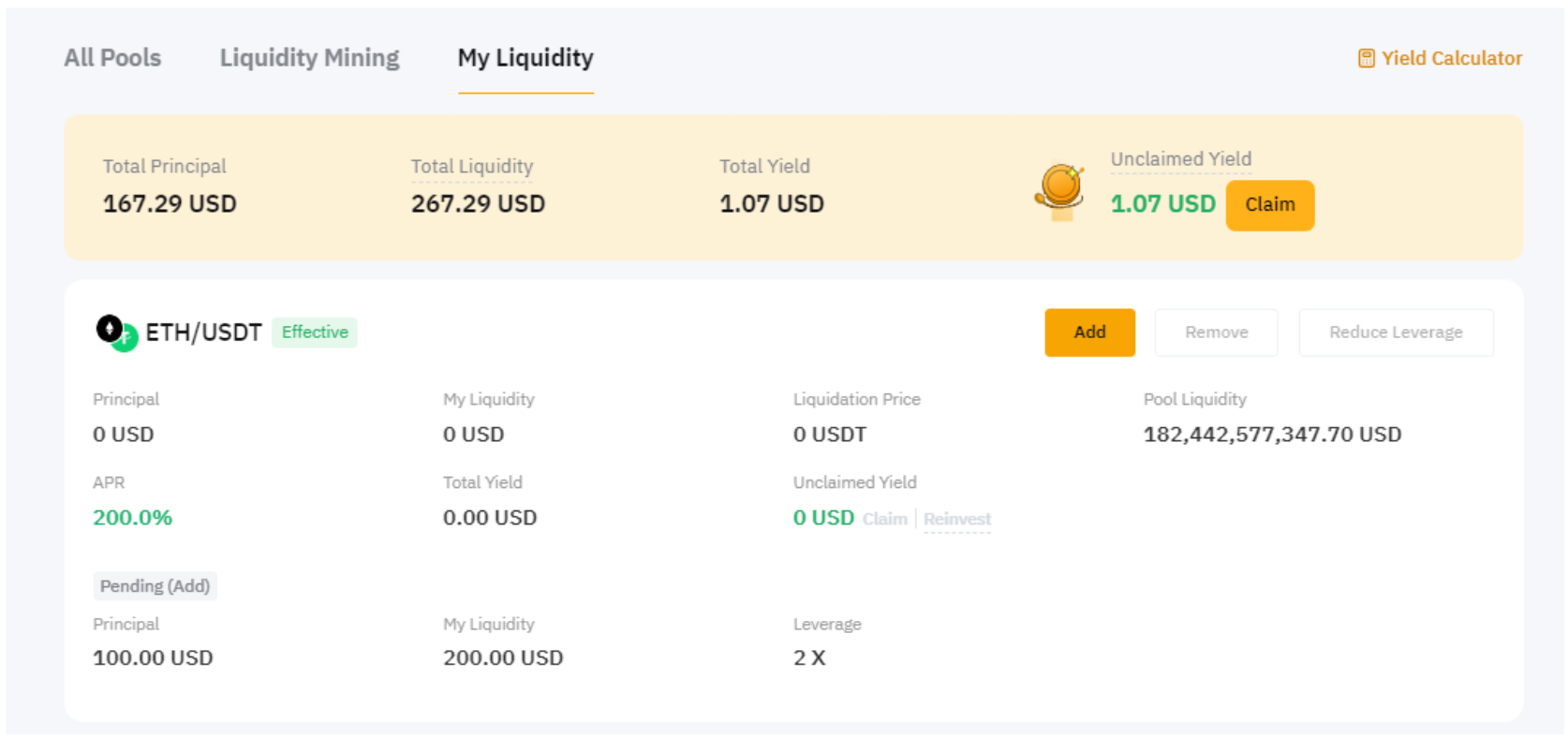Click the Unclaimed Yield summary label
1568x738 pixels.
coord(1180,159)
